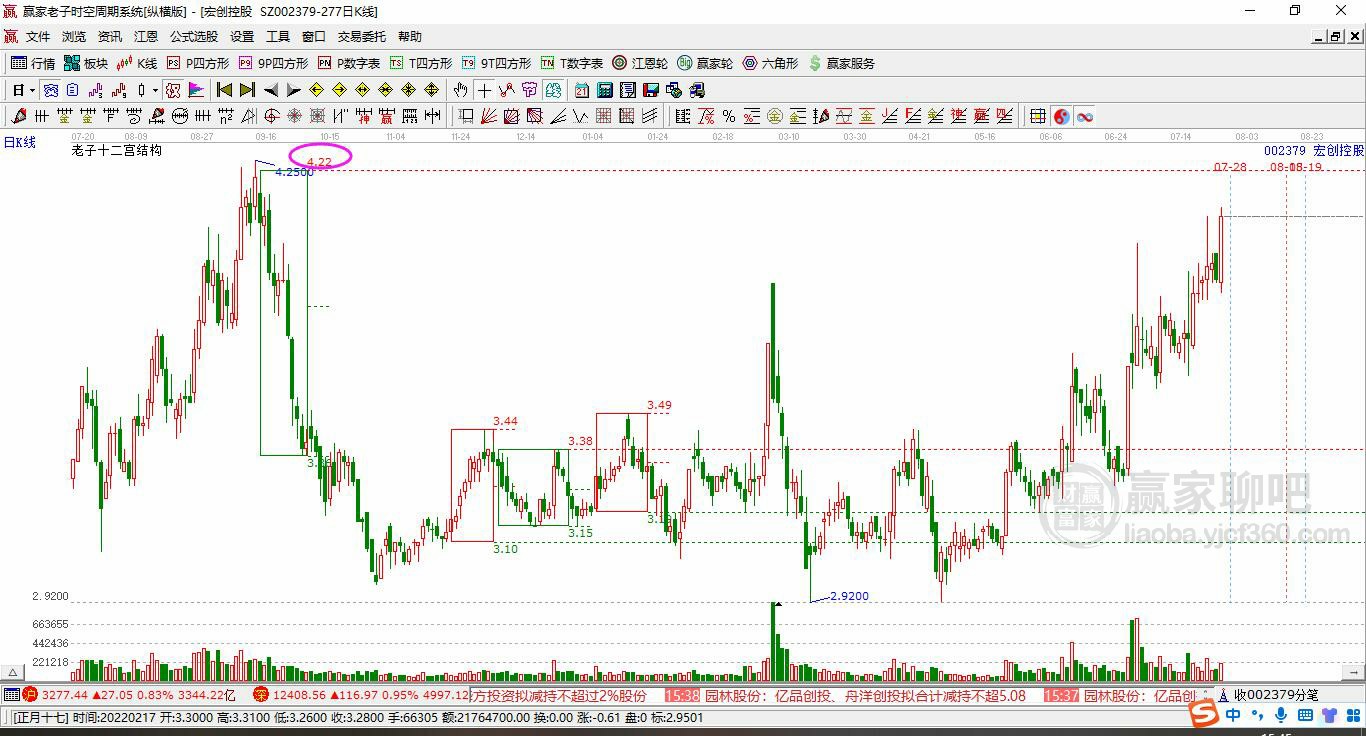Open 赢家服务 with the dollar icon
The width and height of the screenshot is (1366, 736).
click(841, 63)
